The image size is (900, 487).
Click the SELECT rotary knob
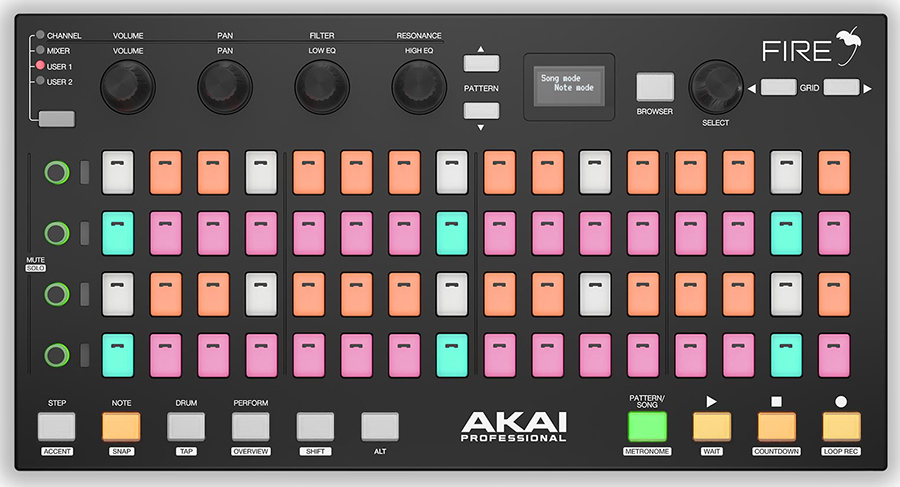click(x=716, y=87)
